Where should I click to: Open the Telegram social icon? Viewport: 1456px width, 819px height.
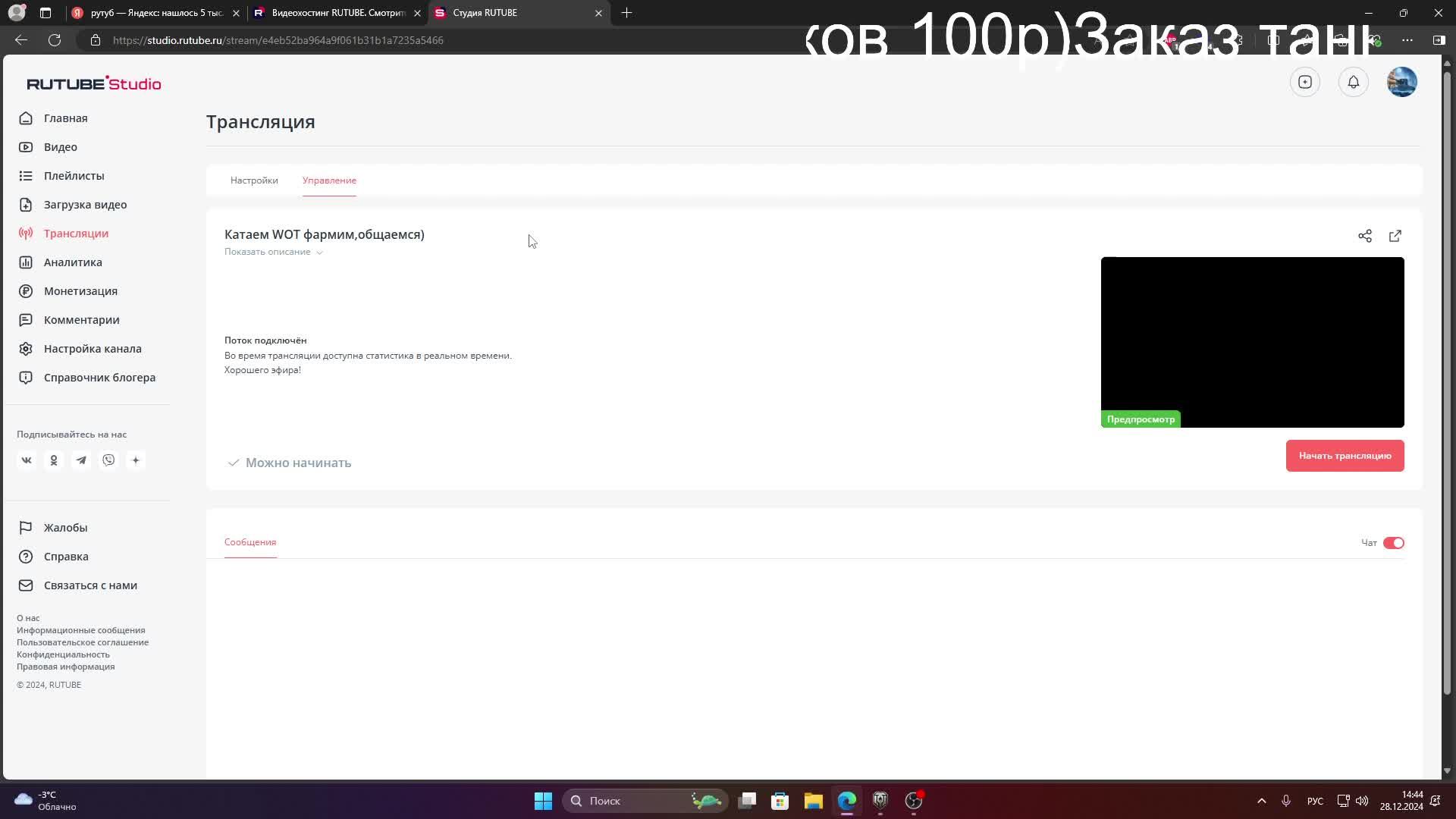[81, 460]
